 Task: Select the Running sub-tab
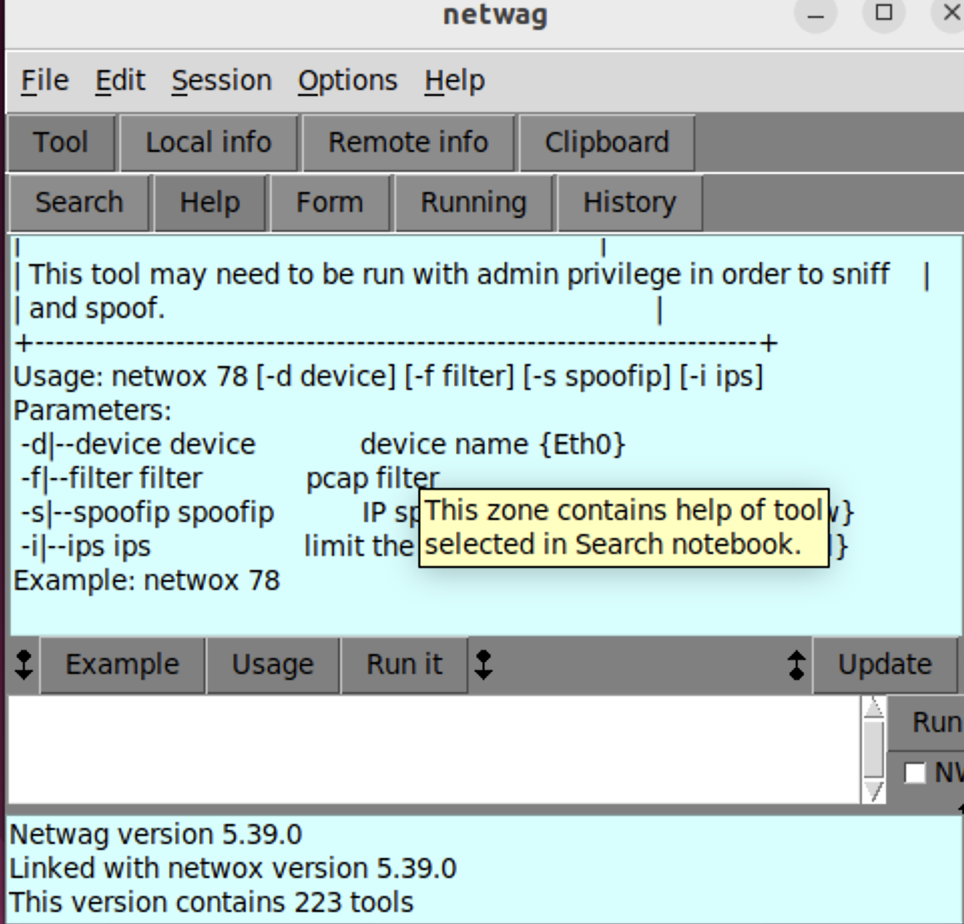coord(473,202)
